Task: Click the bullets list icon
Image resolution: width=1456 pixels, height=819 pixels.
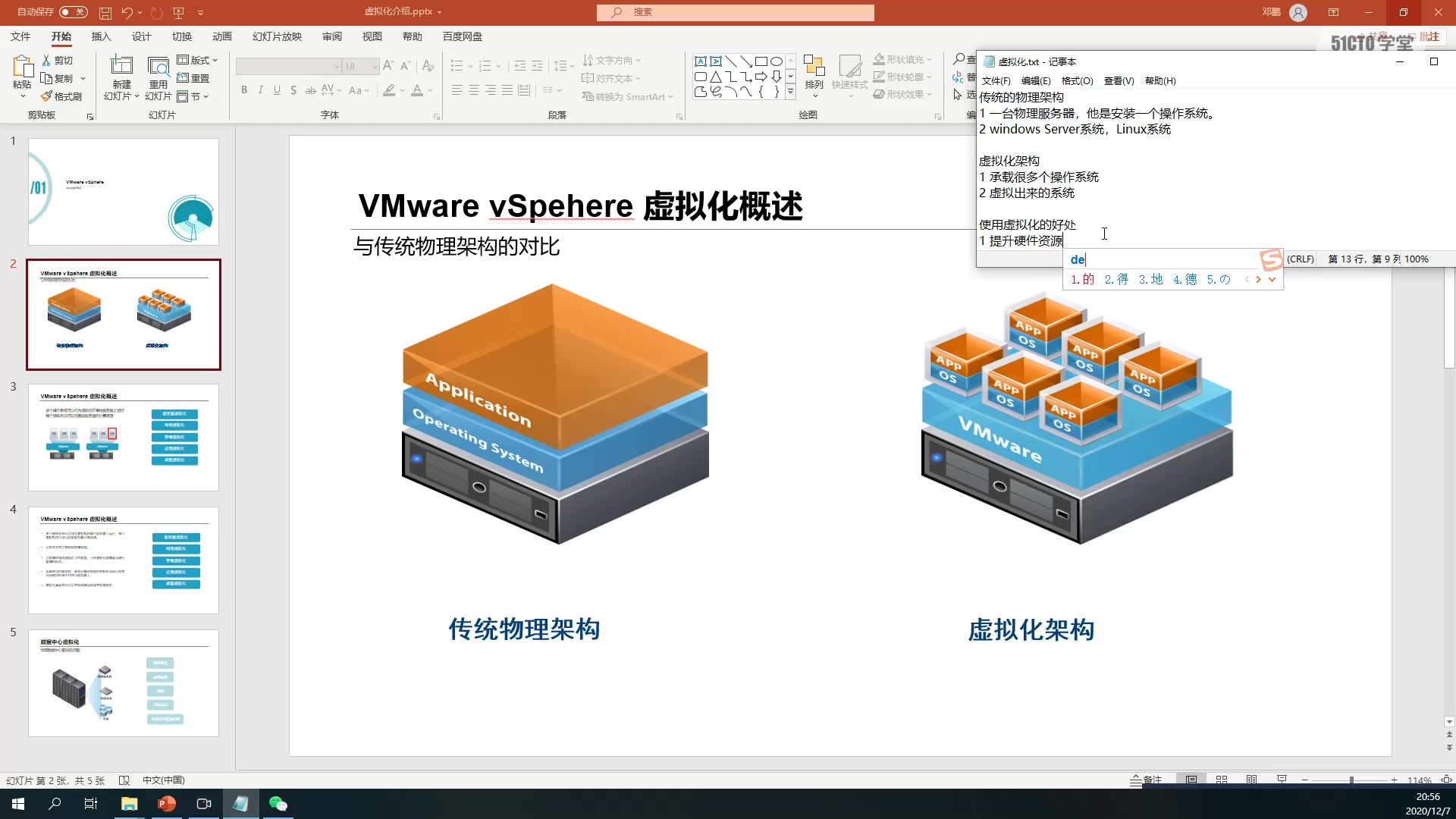Action: pos(457,66)
